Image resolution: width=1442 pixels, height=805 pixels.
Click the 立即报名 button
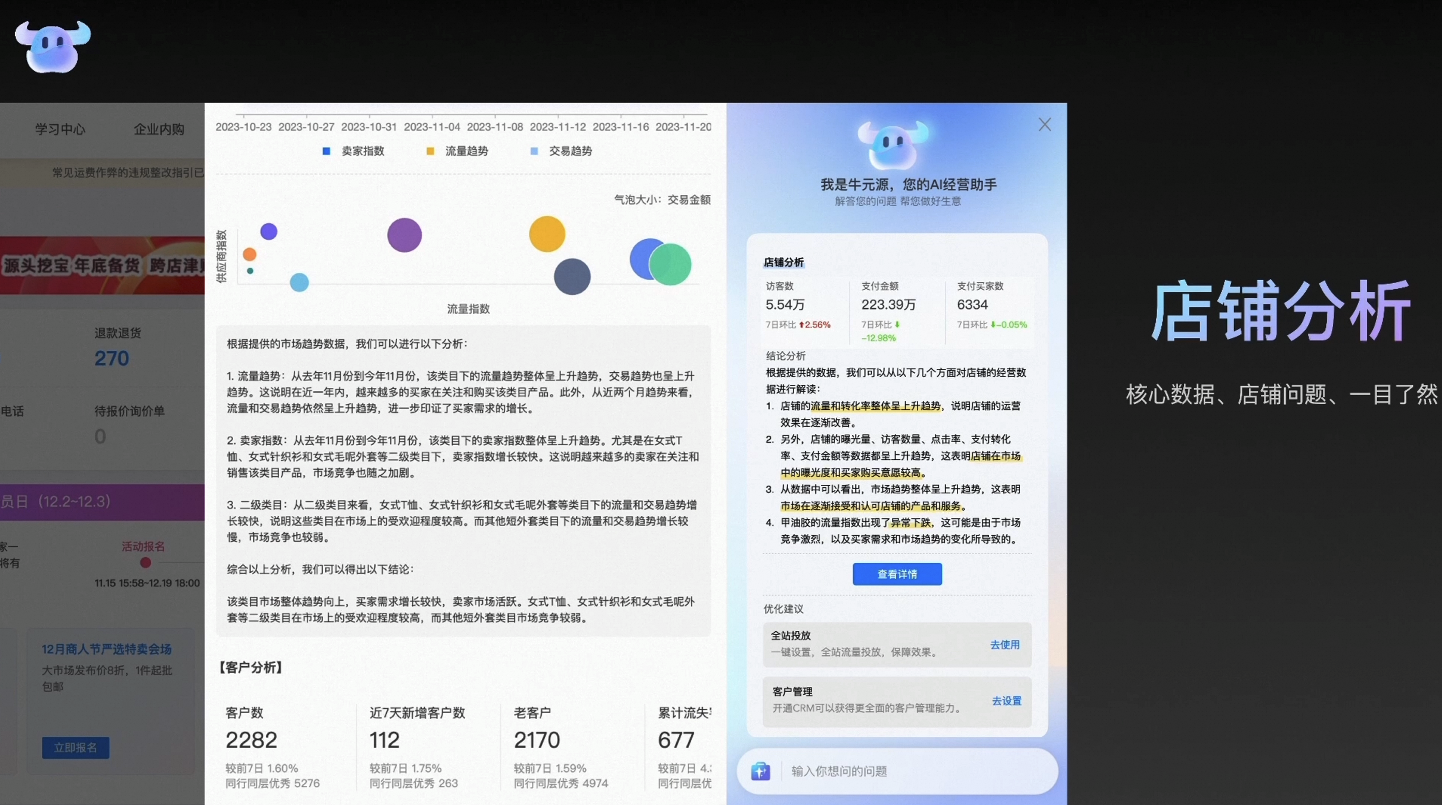click(x=75, y=748)
